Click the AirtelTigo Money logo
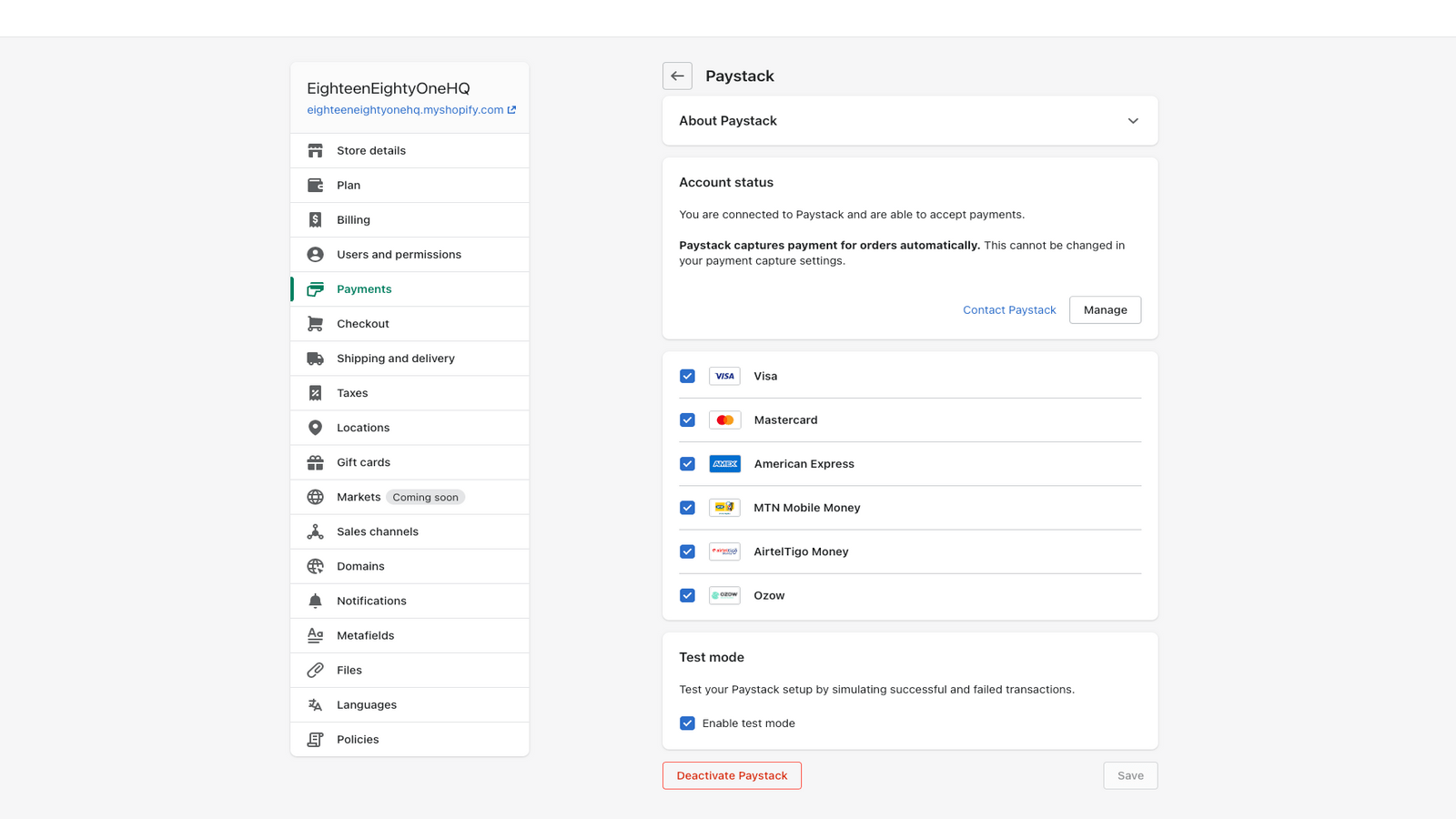This screenshot has width=1456, height=819. 724,551
